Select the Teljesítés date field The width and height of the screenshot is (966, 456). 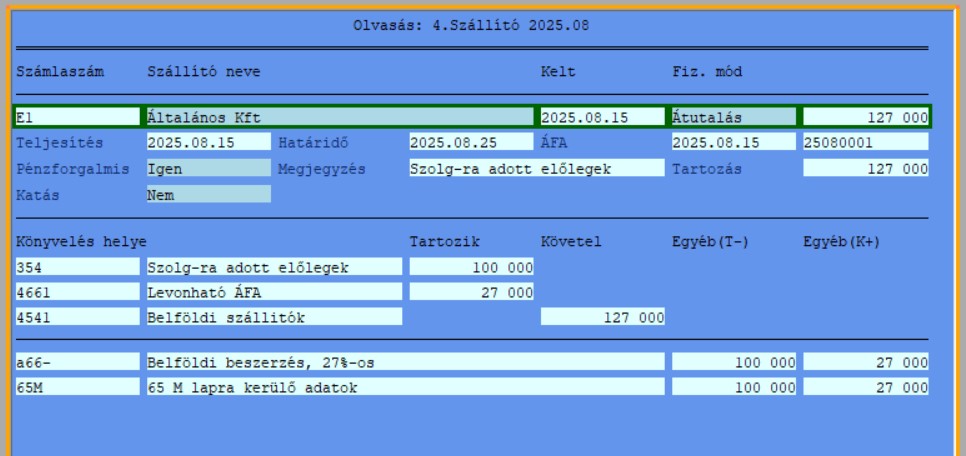pyautogui.click(x=208, y=143)
